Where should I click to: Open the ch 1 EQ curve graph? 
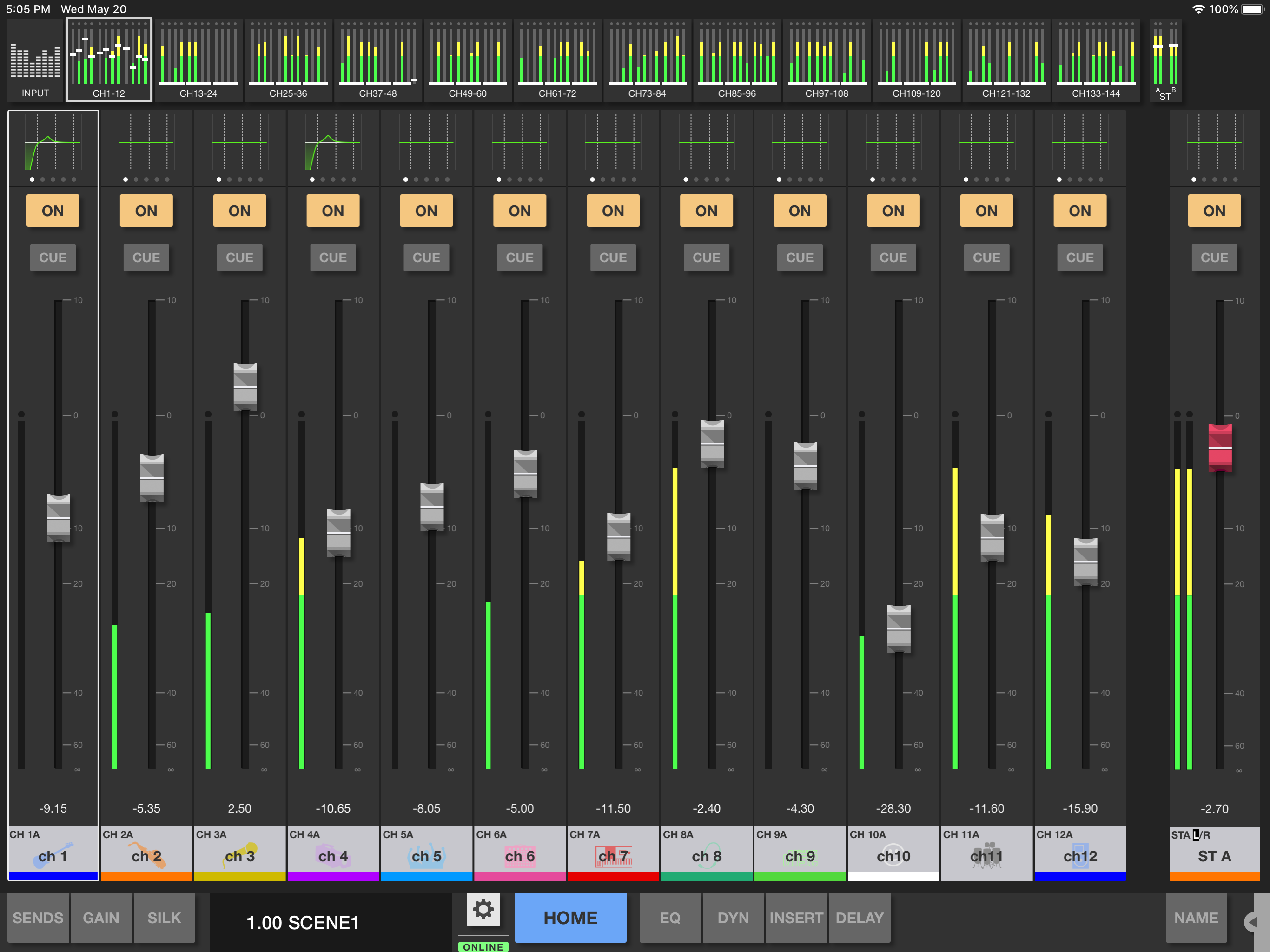pyautogui.click(x=53, y=142)
